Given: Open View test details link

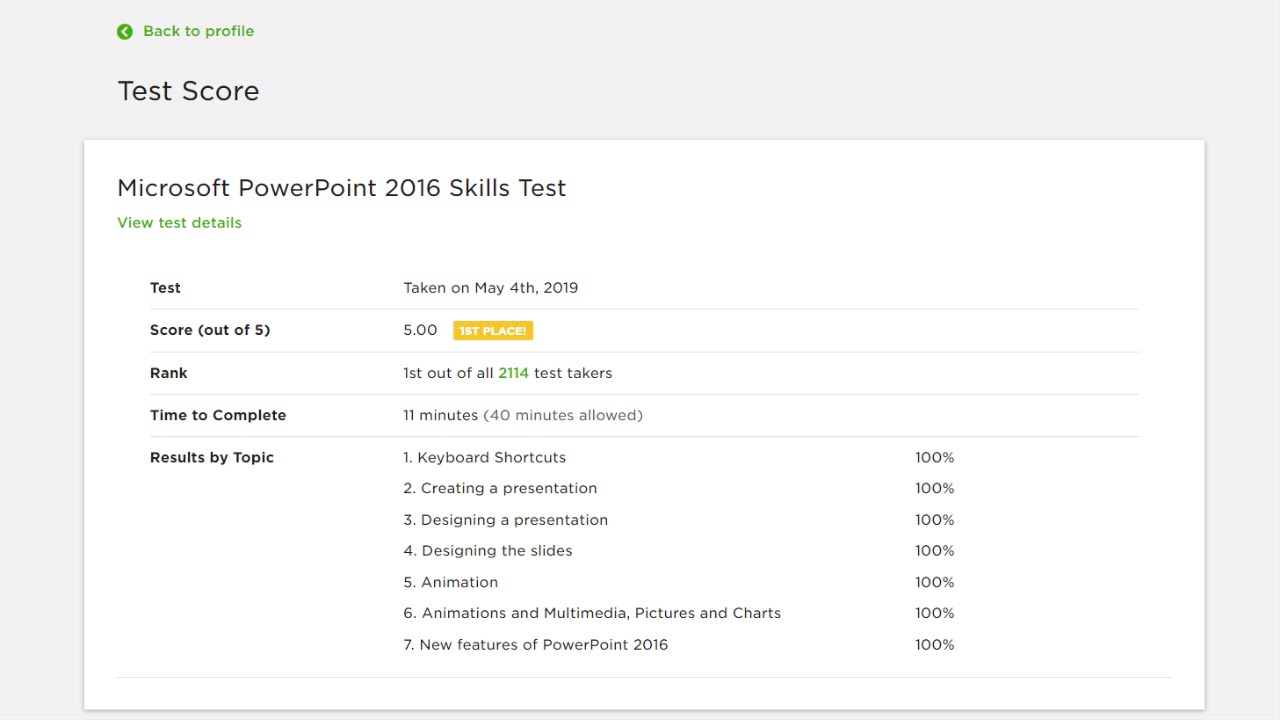Looking at the screenshot, I should [x=179, y=223].
